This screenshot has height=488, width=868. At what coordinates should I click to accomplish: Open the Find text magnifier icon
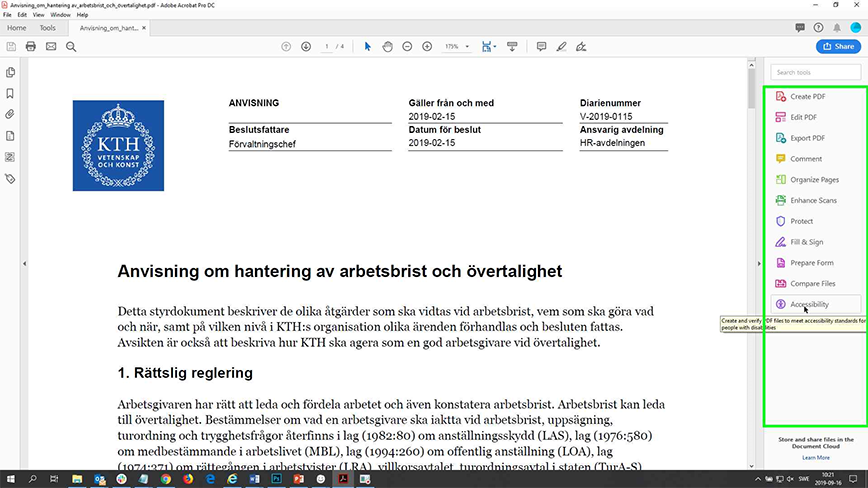click(71, 47)
